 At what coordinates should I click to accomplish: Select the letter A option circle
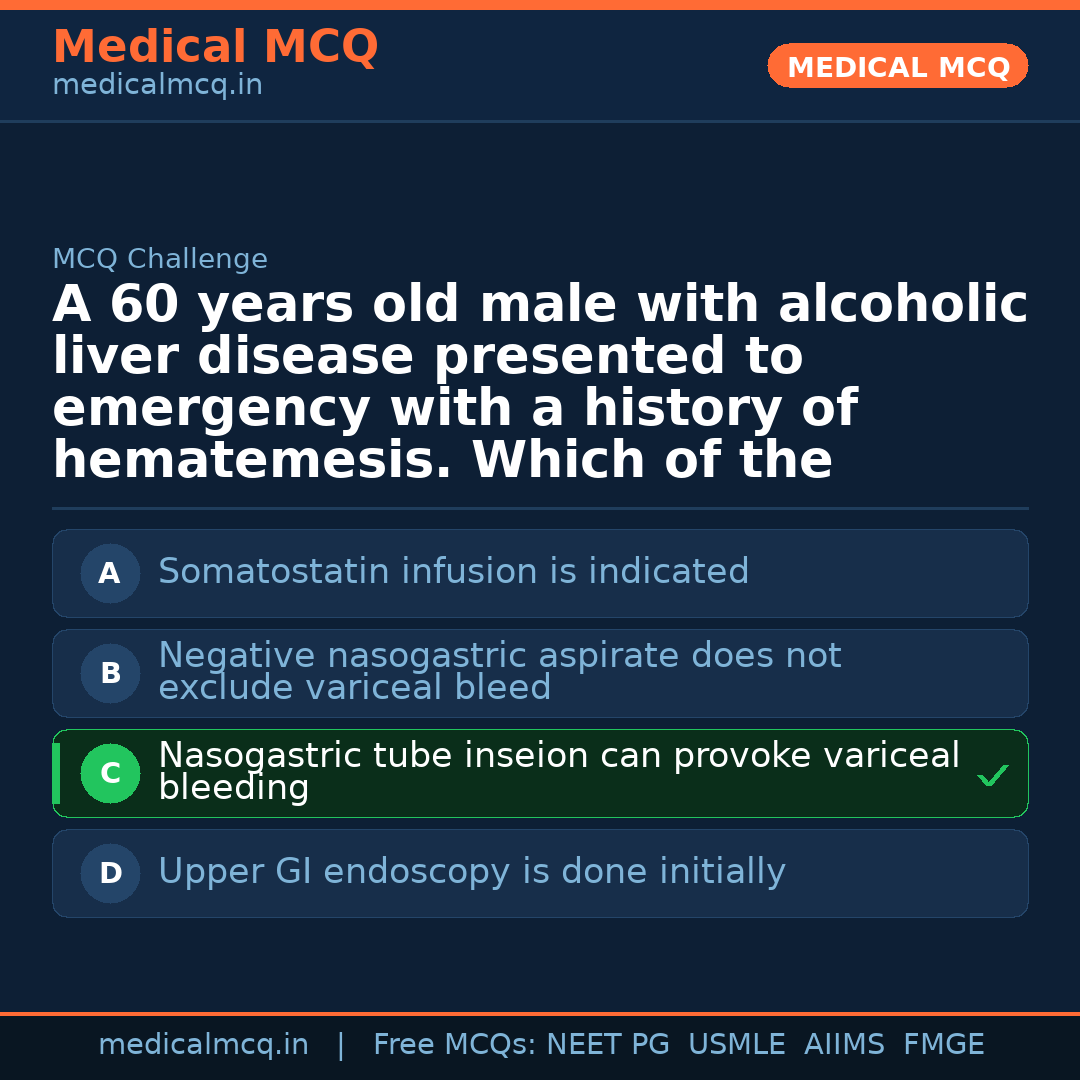[x=110, y=573]
